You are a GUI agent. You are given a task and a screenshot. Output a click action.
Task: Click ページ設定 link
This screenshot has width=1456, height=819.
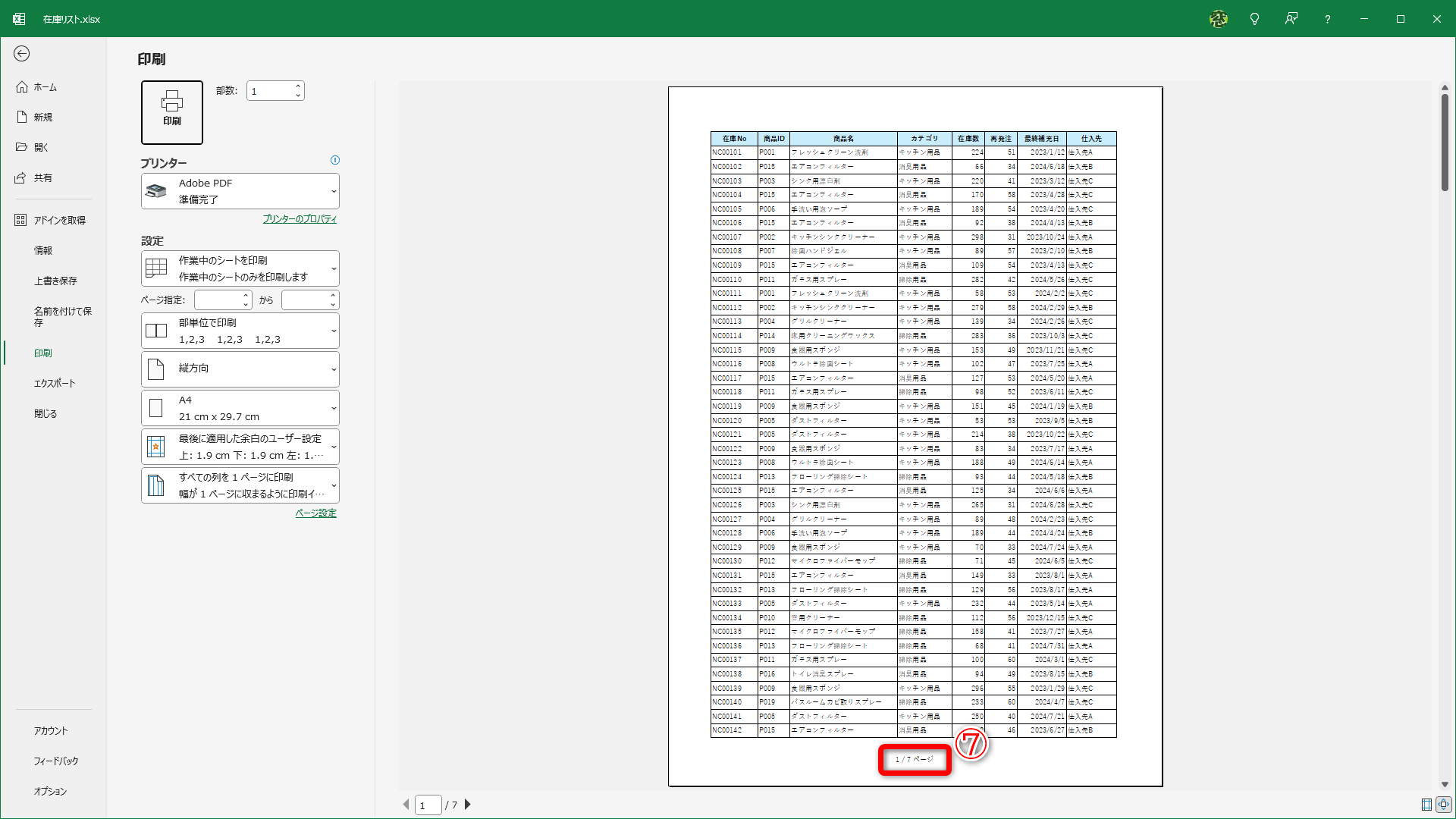315,513
